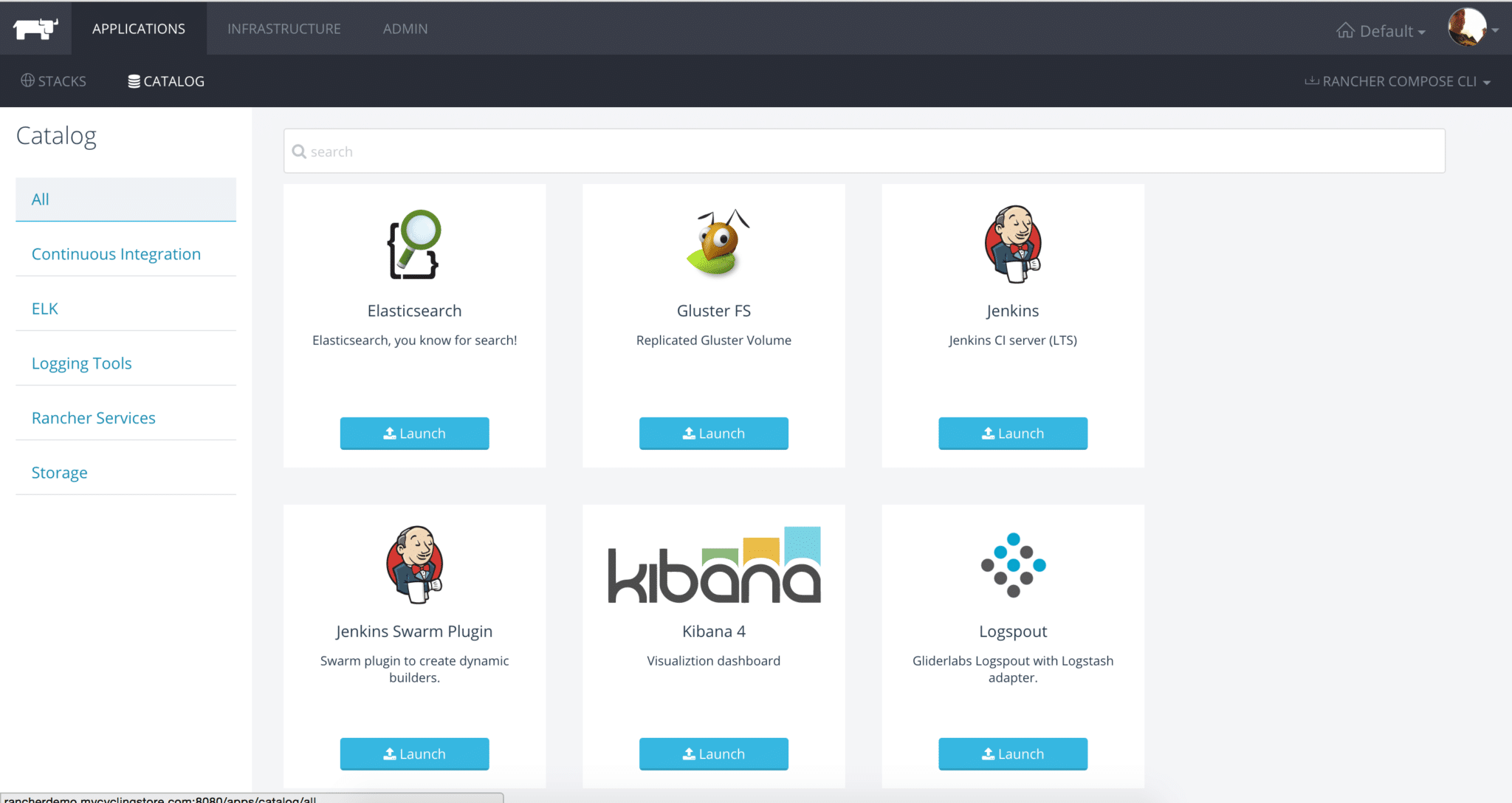Image resolution: width=1512 pixels, height=803 pixels.
Task: Go to the Stacks page
Action: click(53, 81)
